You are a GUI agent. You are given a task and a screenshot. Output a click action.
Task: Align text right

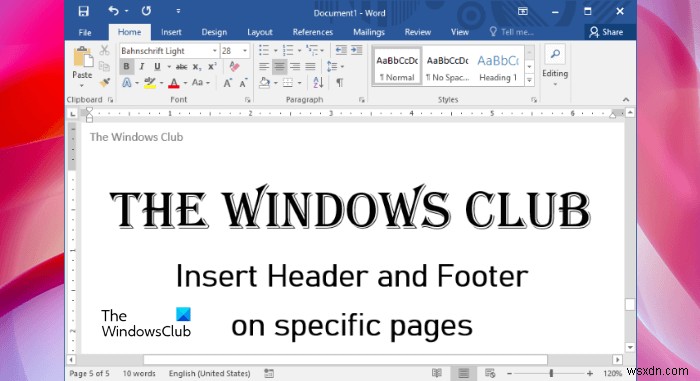(295, 67)
